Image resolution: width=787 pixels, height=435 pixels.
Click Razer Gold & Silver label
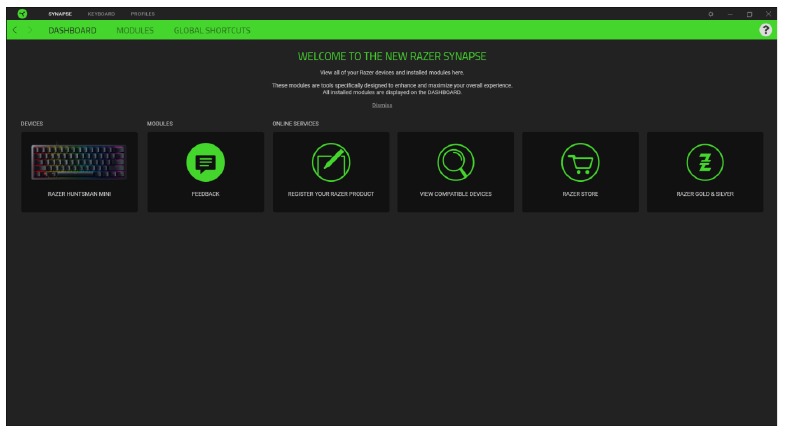click(705, 194)
